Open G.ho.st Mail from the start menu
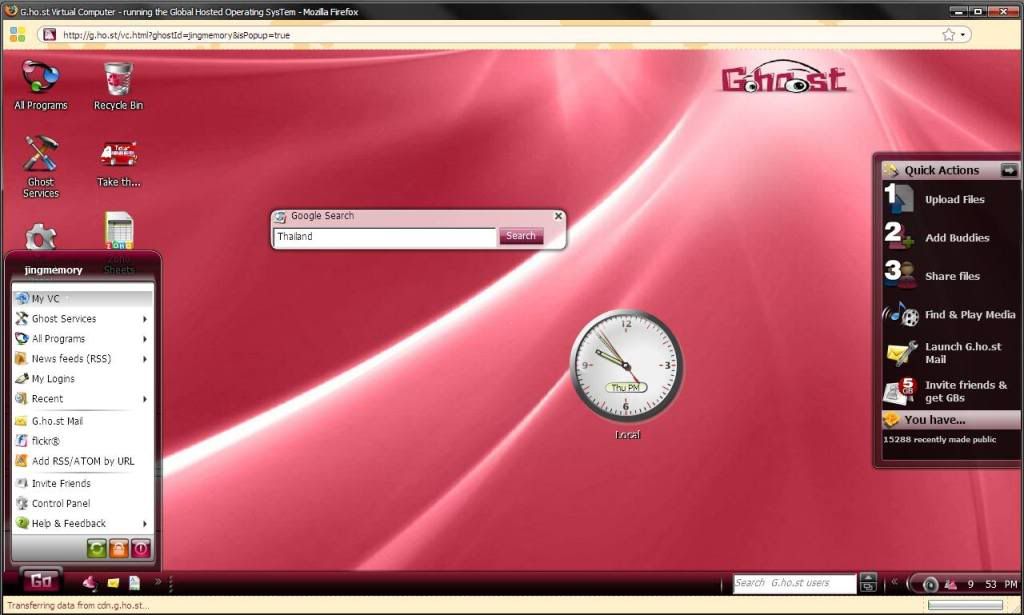Image resolution: width=1024 pixels, height=615 pixels. (x=82, y=421)
